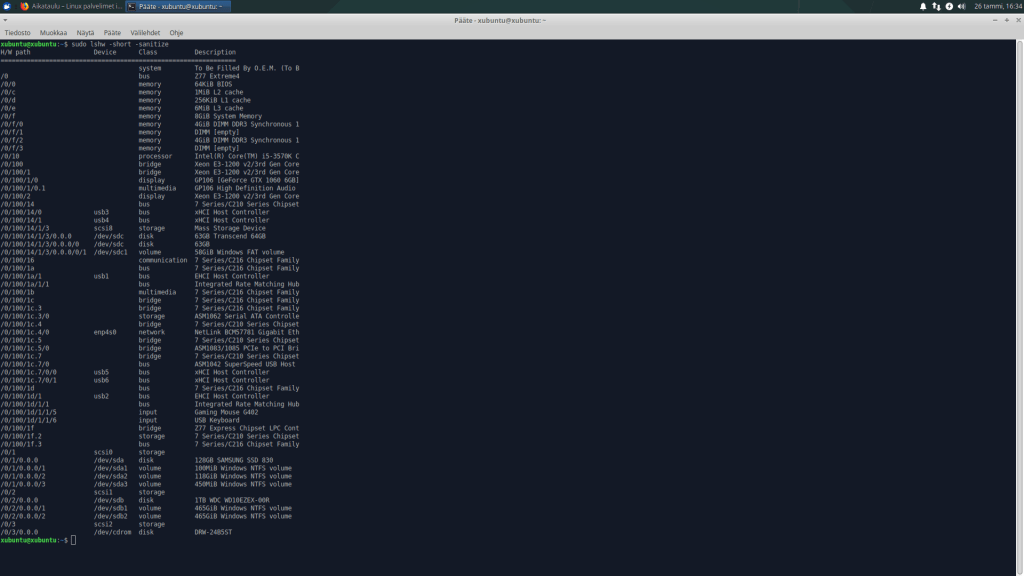Open the Pääte menu

[113, 32]
